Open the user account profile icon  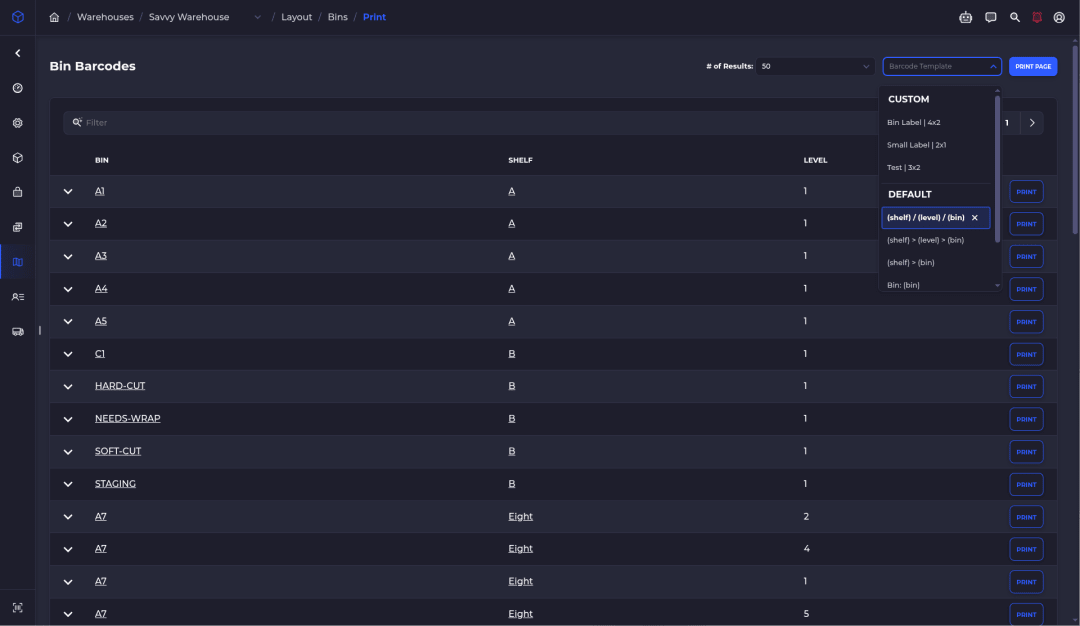tap(1059, 17)
